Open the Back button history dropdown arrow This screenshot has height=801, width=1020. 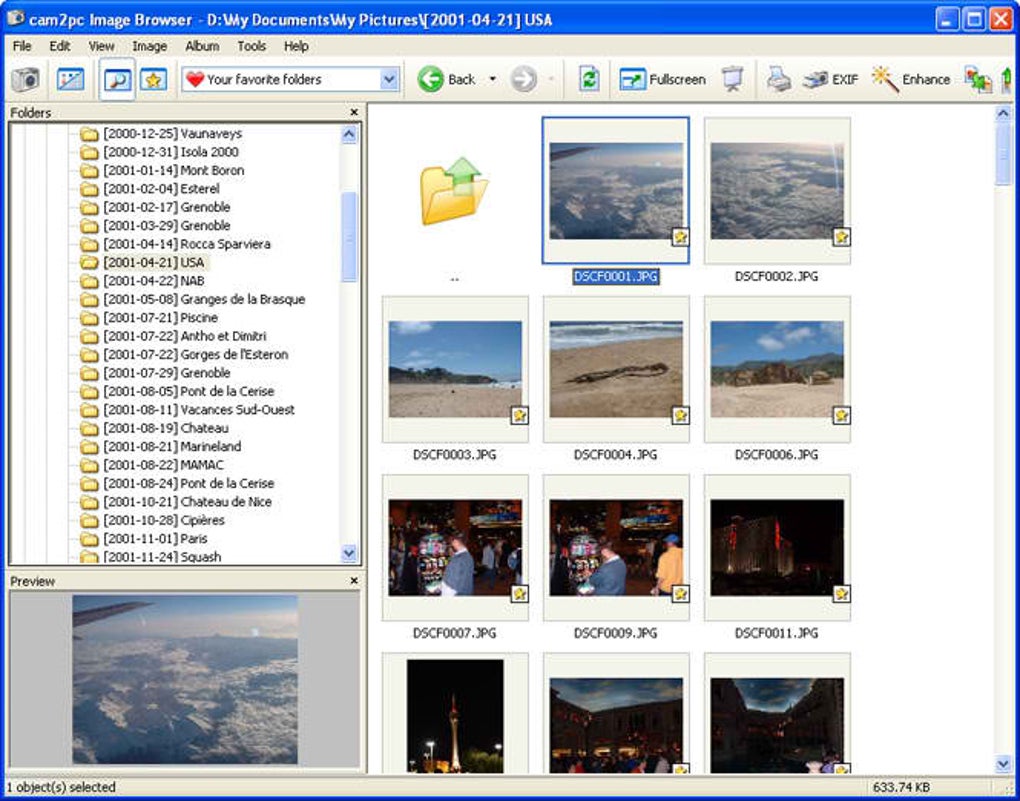point(492,80)
